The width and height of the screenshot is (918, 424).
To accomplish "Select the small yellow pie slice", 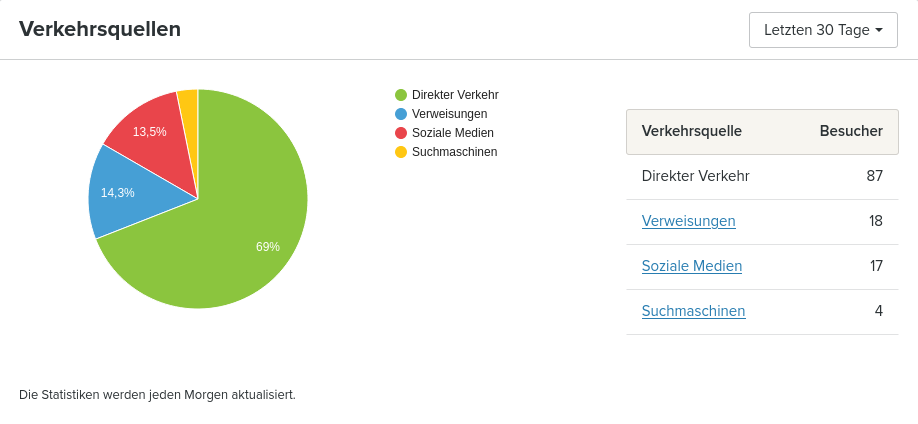I will [189, 117].
